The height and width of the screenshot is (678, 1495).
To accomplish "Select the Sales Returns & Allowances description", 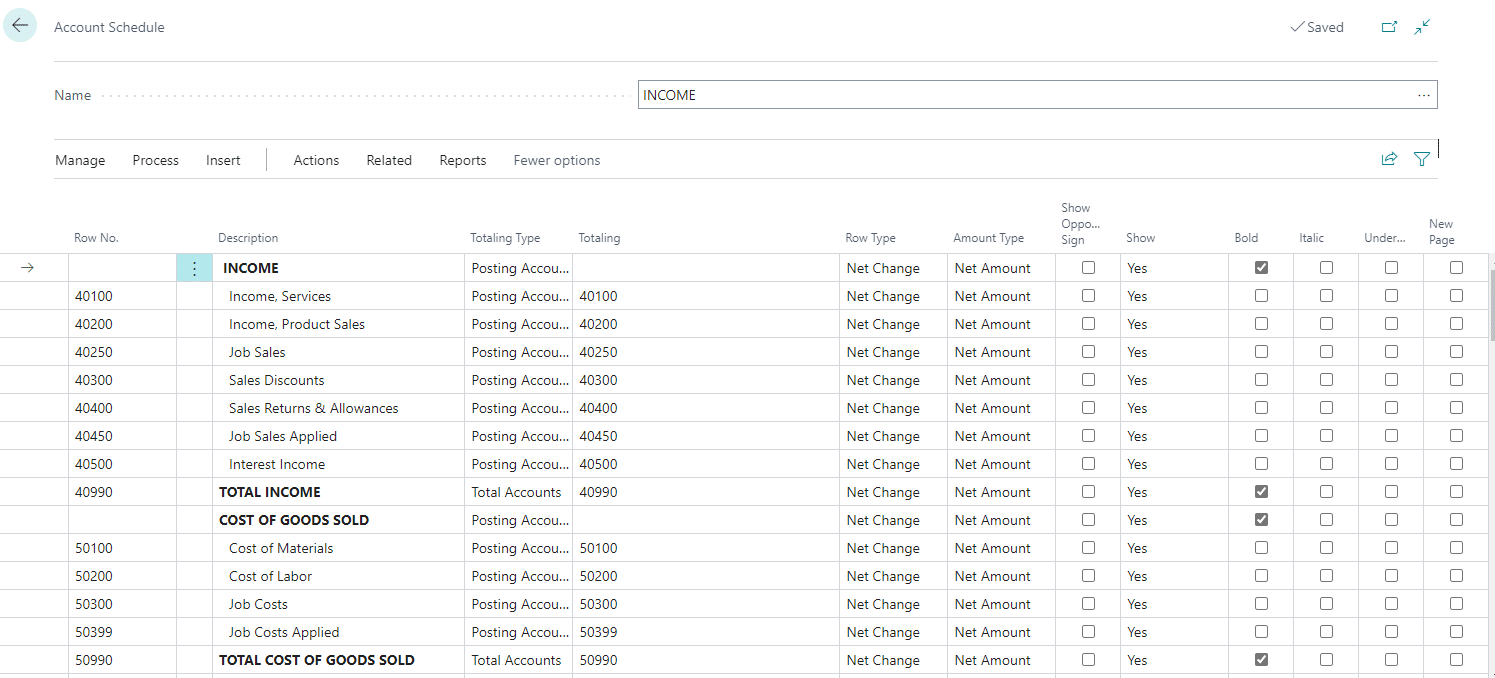I will pos(338,408).
